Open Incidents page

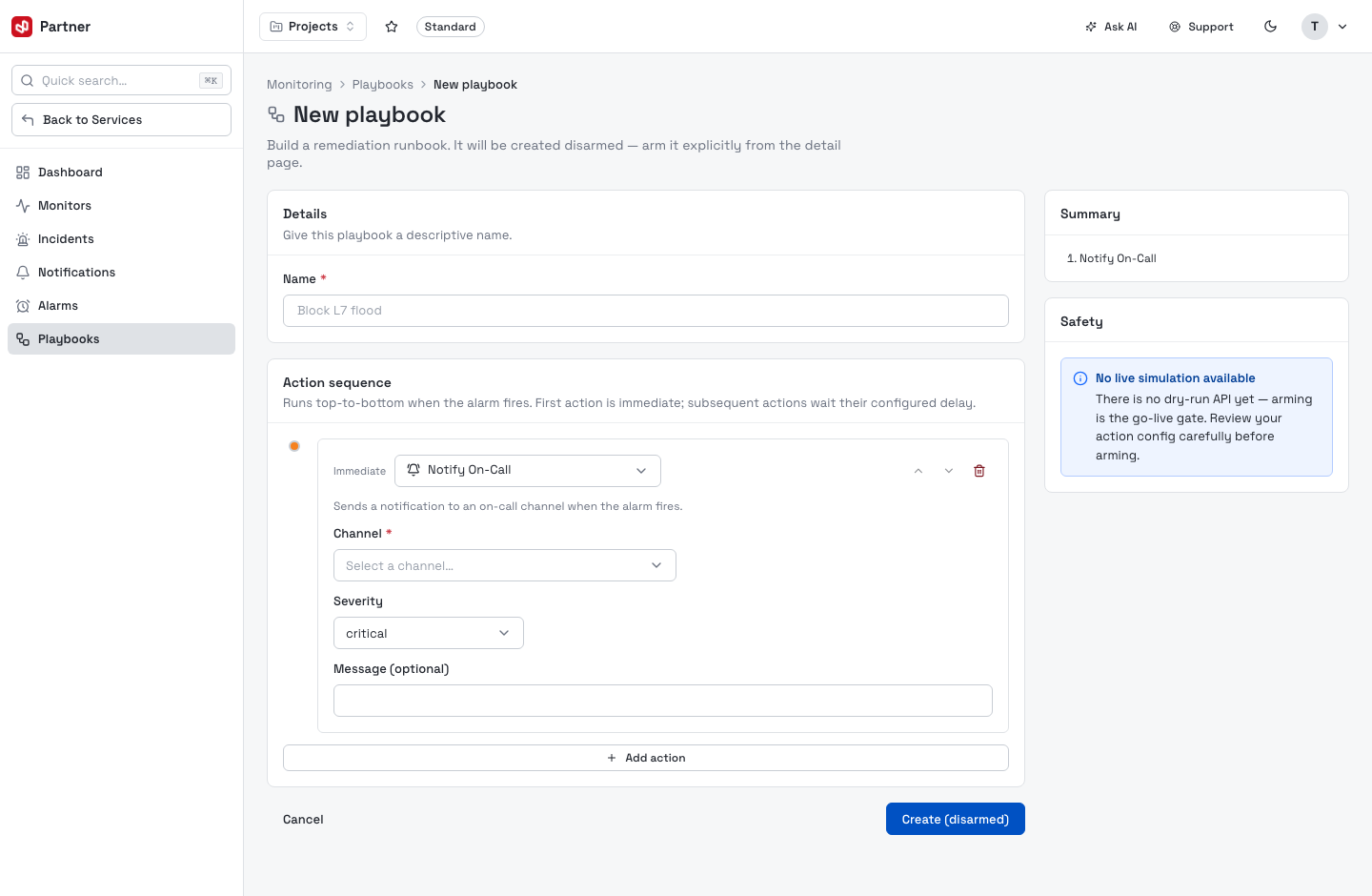[x=121, y=239]
